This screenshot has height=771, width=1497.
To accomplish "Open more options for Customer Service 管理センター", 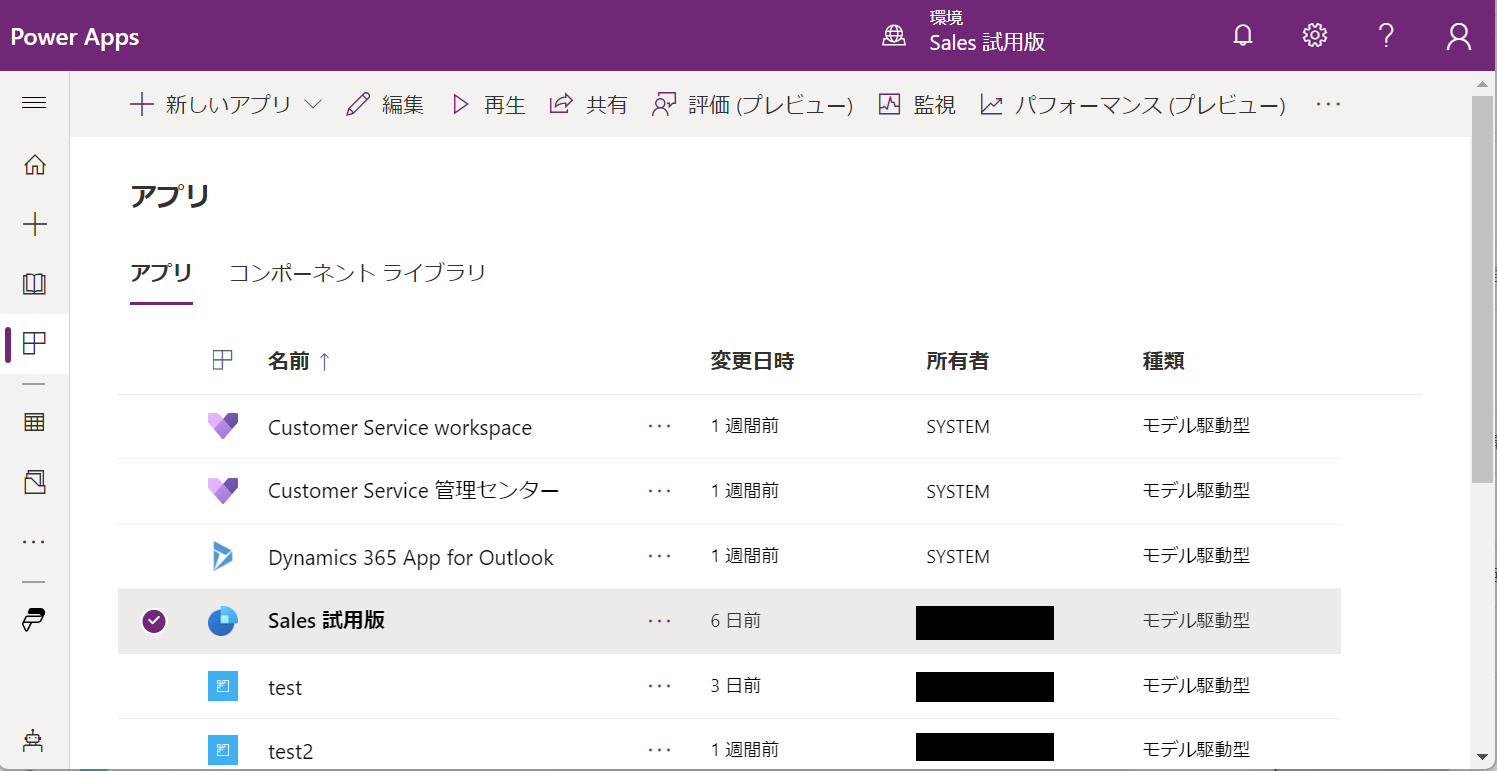I will tap(659, 491).
